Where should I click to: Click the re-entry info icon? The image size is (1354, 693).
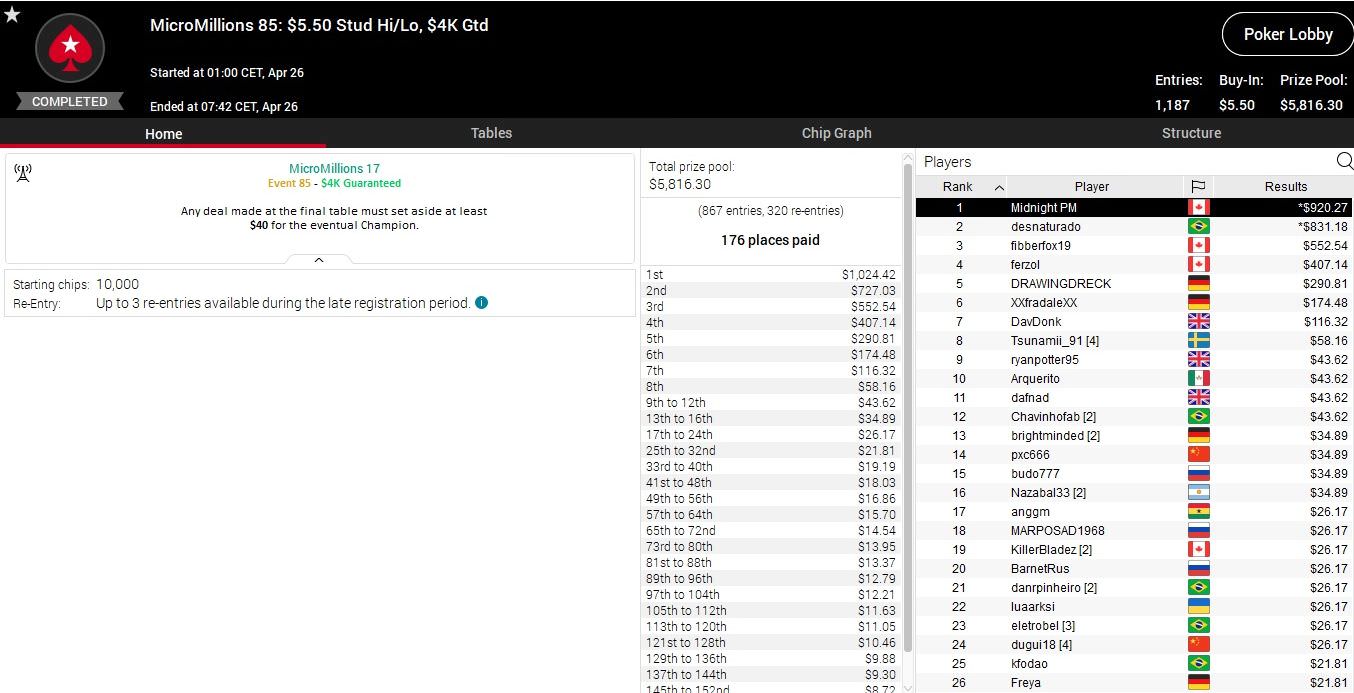(x=482, y=303)
